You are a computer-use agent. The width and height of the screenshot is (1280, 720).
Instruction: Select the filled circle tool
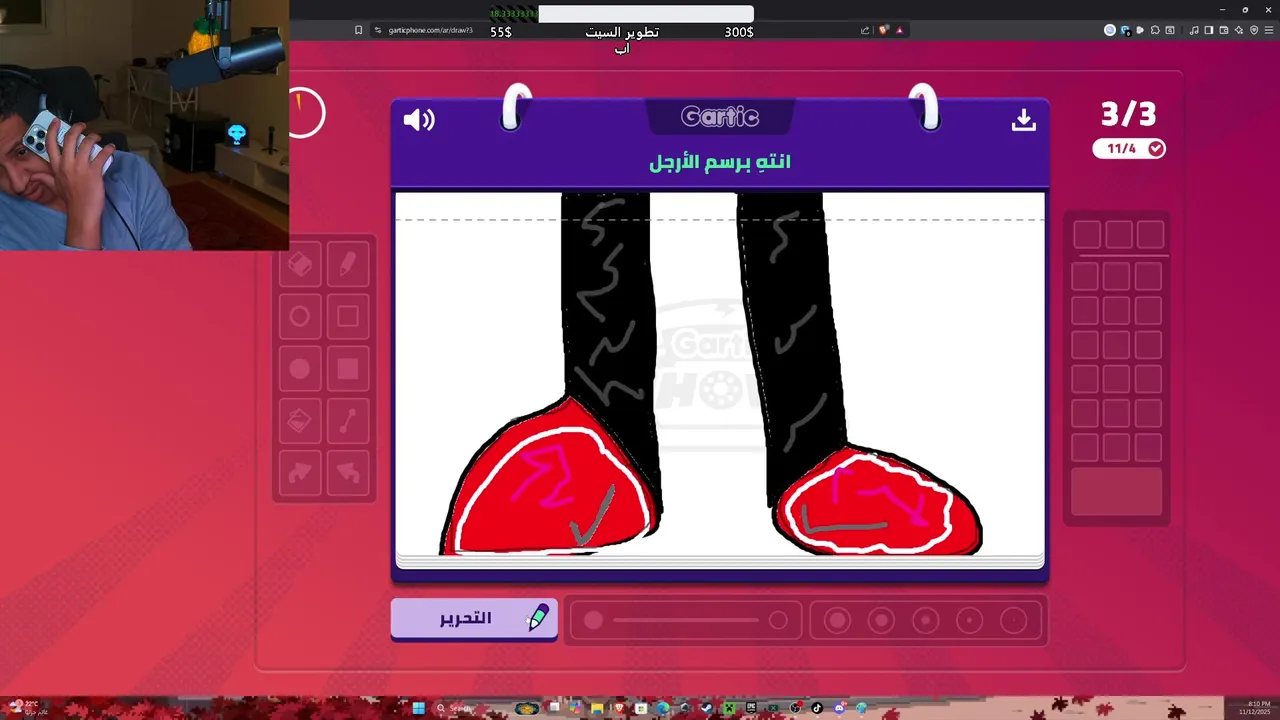click(300, 369)
